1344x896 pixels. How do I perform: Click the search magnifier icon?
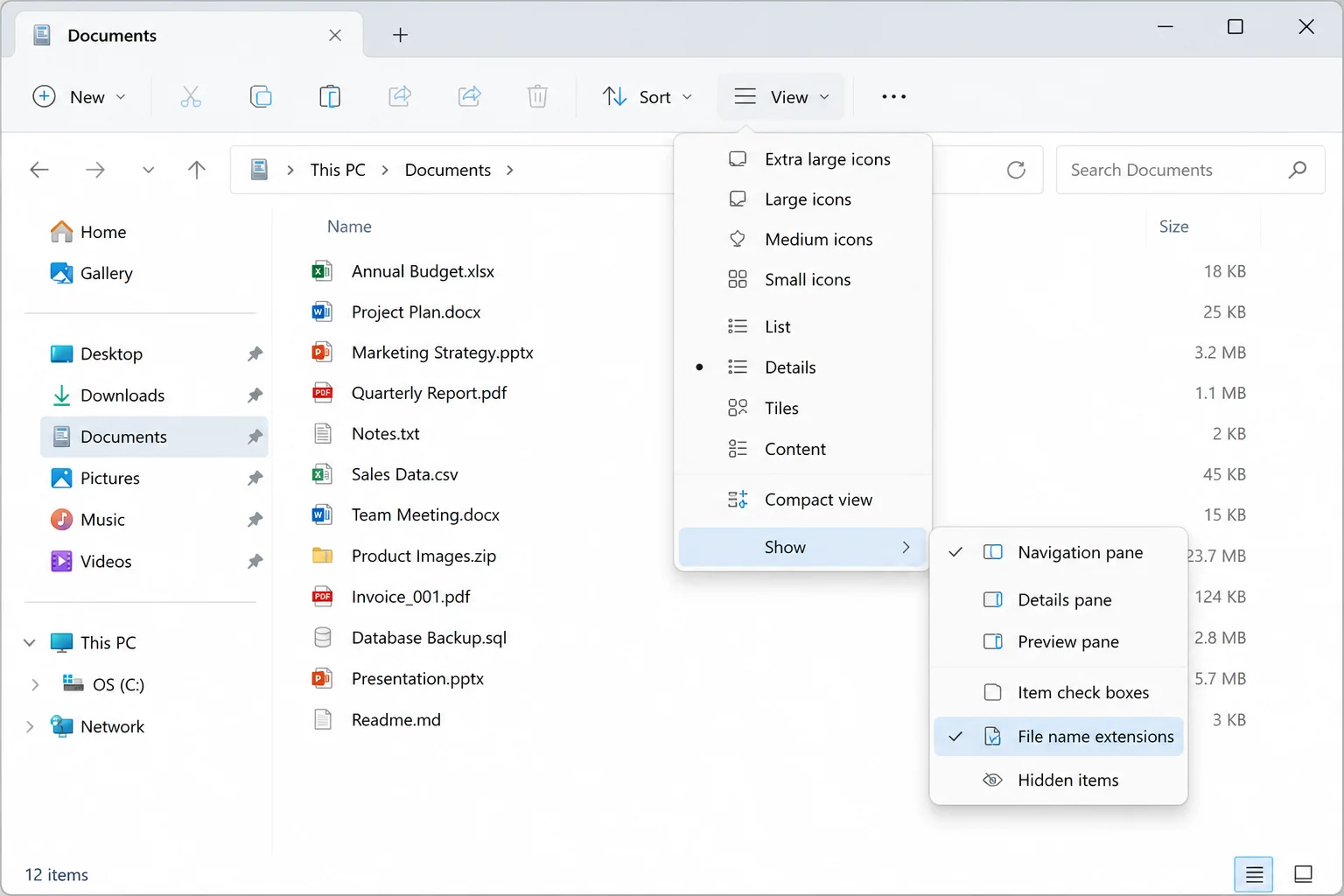(x=1297, y=170)
